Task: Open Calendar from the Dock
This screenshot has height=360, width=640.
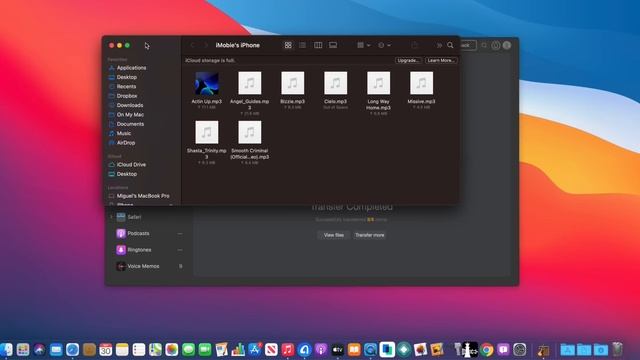Action: click(106, 349)
